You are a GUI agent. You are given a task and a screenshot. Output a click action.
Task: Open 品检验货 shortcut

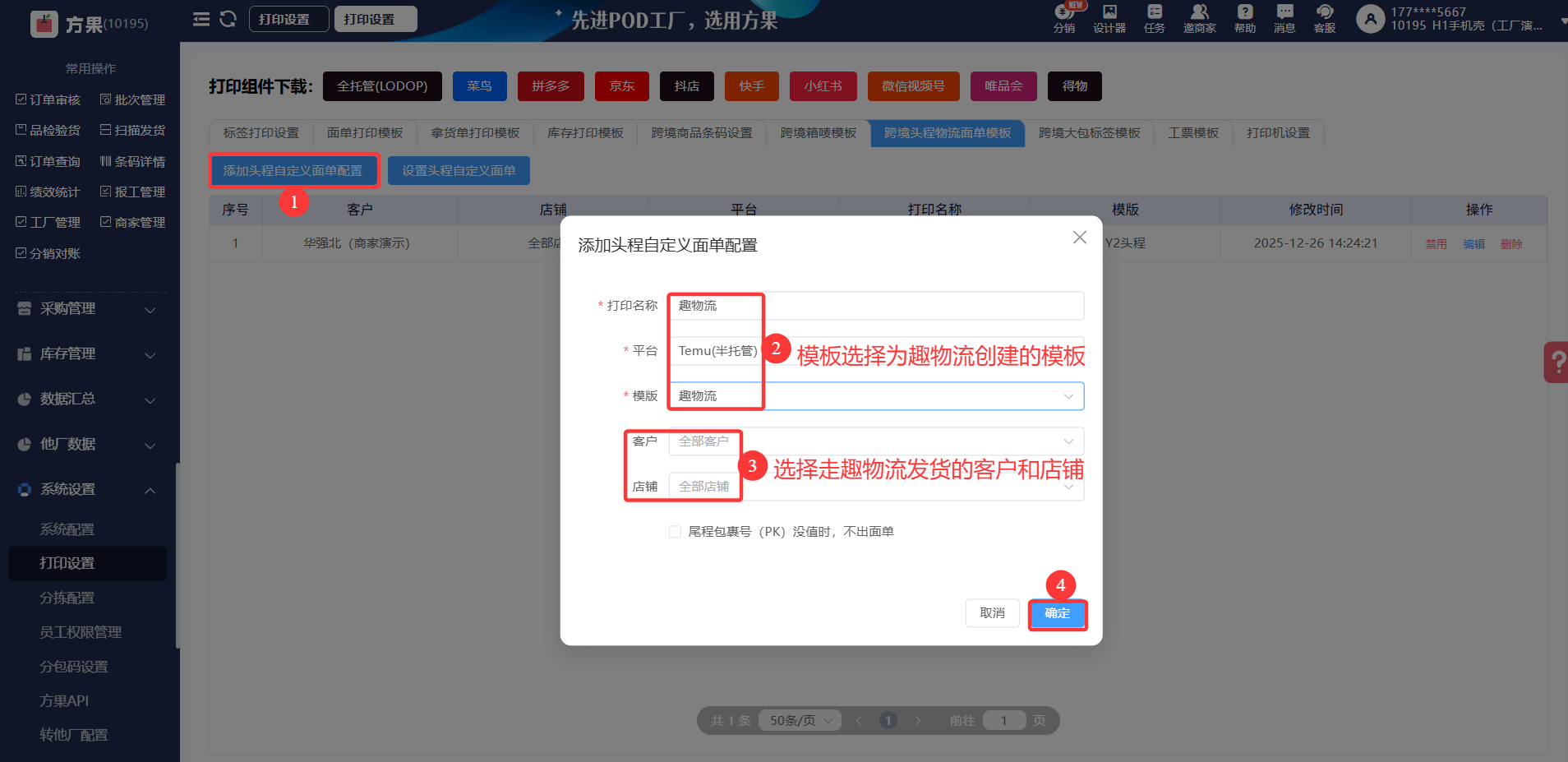click(x=48, y=130)
